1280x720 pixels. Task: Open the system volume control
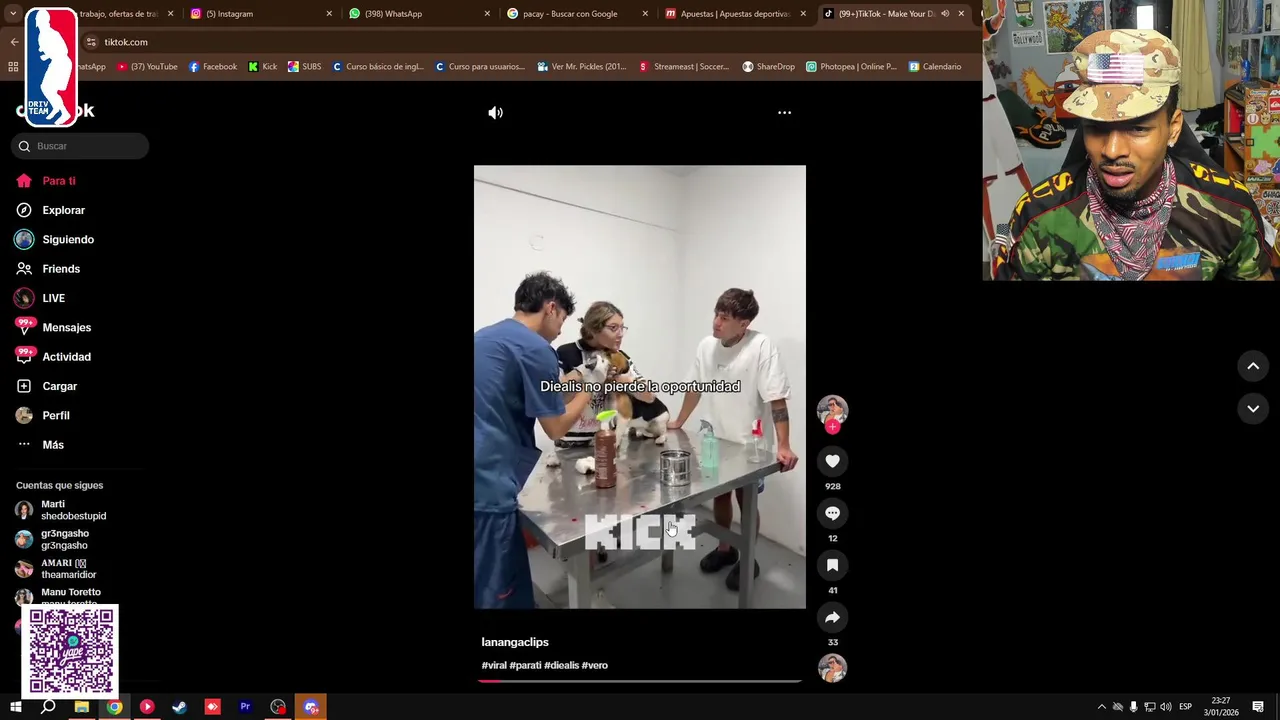(x=1166, y=707)
